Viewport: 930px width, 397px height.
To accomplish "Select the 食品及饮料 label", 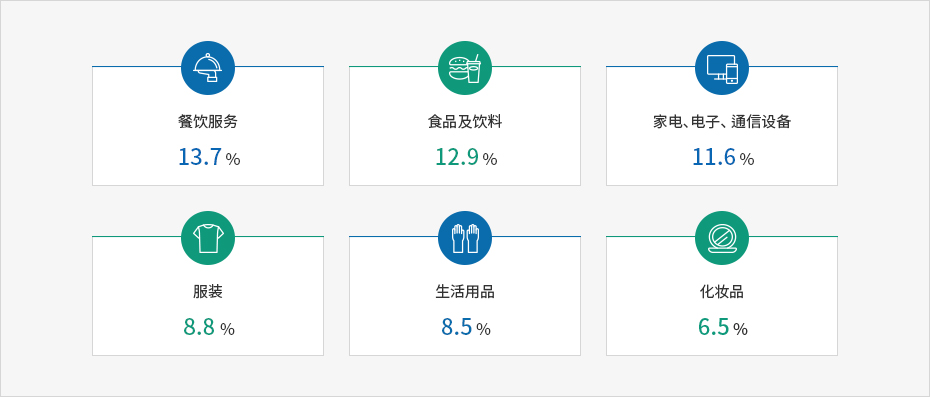I will 465,122.
